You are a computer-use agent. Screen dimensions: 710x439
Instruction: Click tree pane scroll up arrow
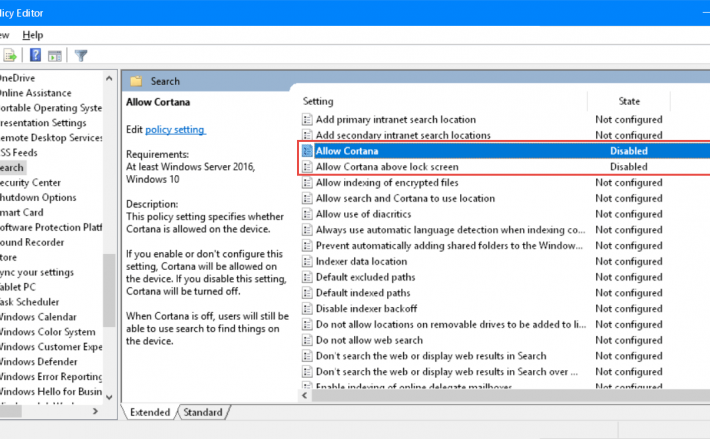click(x=109, y=78)
